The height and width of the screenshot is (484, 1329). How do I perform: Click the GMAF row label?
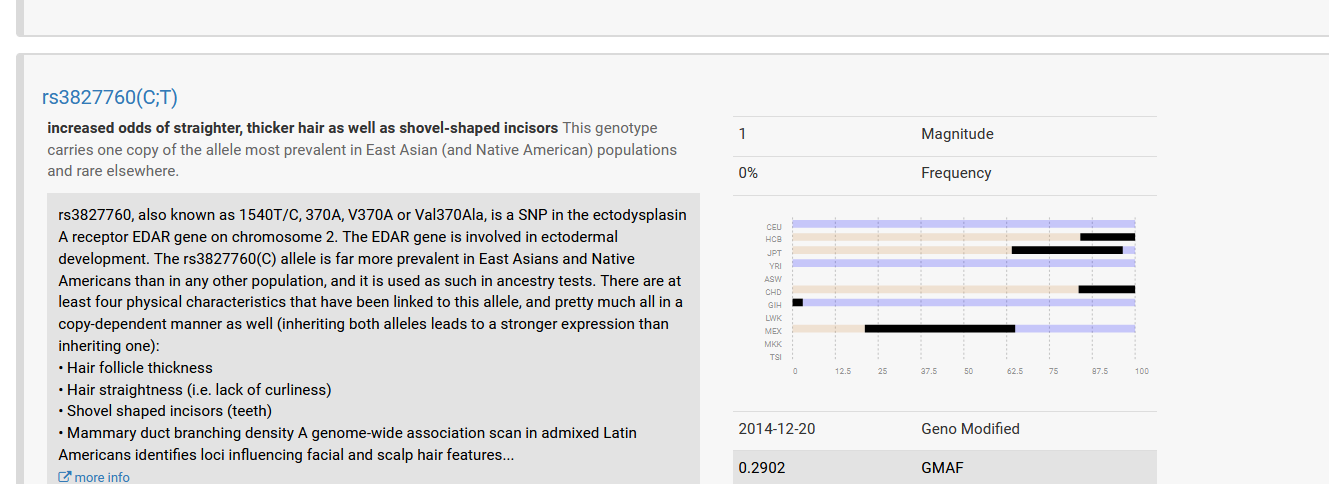[942, 468]
